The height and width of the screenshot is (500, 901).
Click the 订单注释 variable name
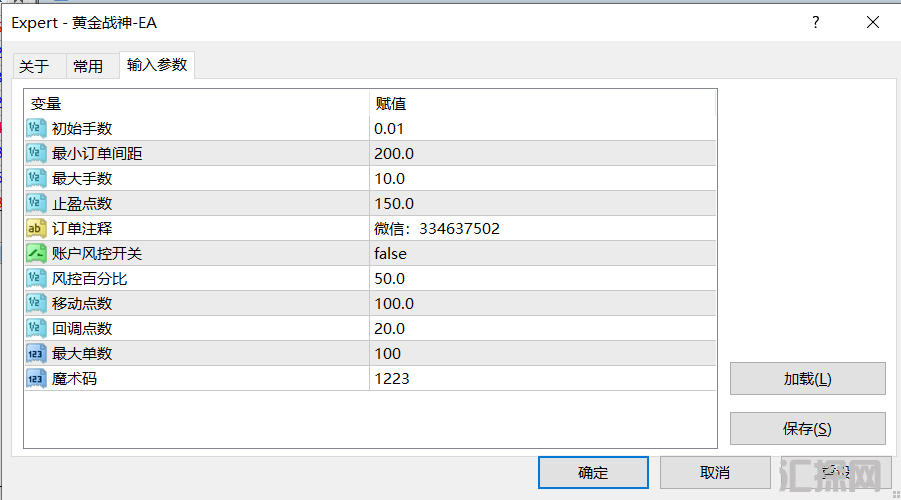click(x=82, y=229)
